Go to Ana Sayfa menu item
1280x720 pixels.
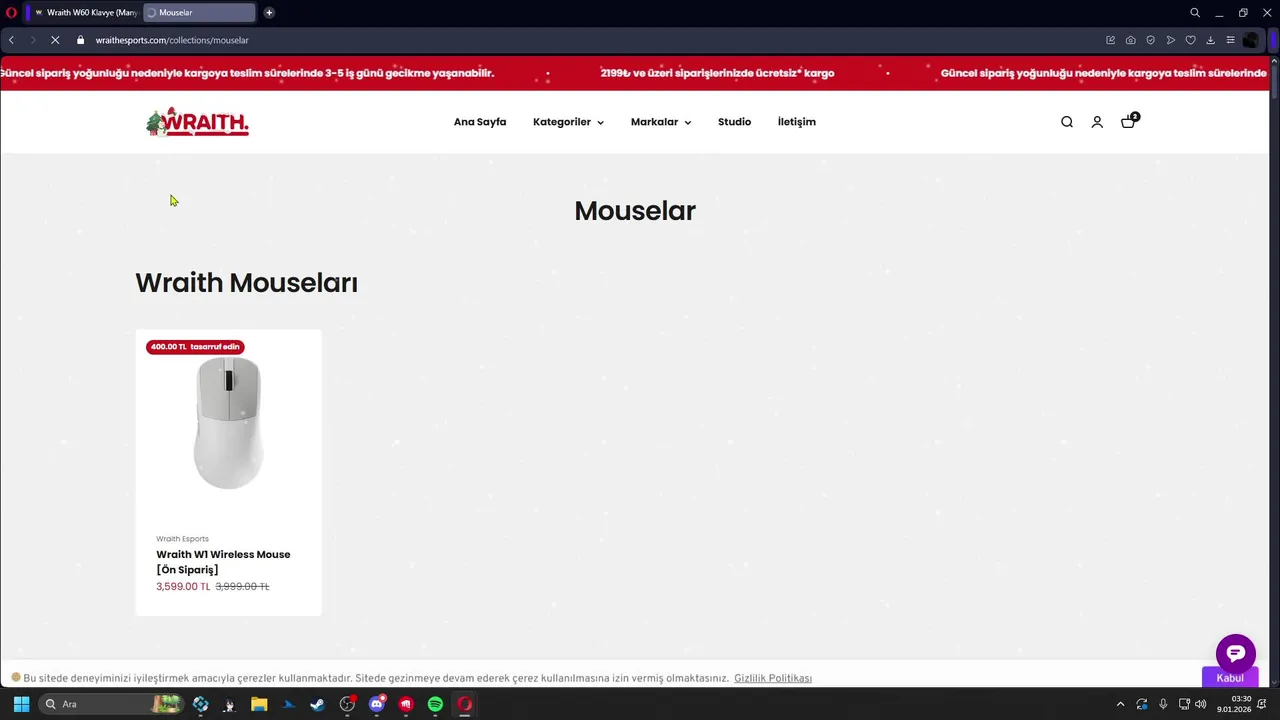coord(480,122)
